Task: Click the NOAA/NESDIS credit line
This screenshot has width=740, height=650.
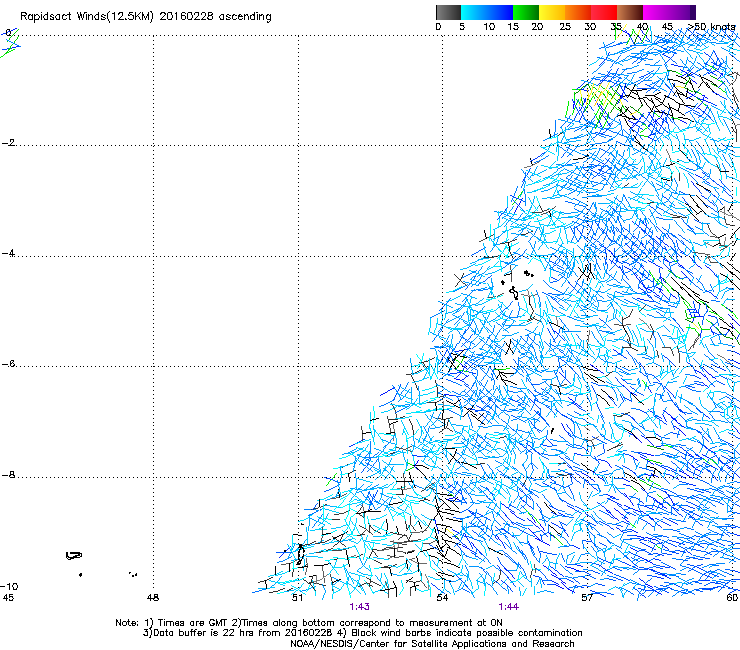Action: point(432,644)
